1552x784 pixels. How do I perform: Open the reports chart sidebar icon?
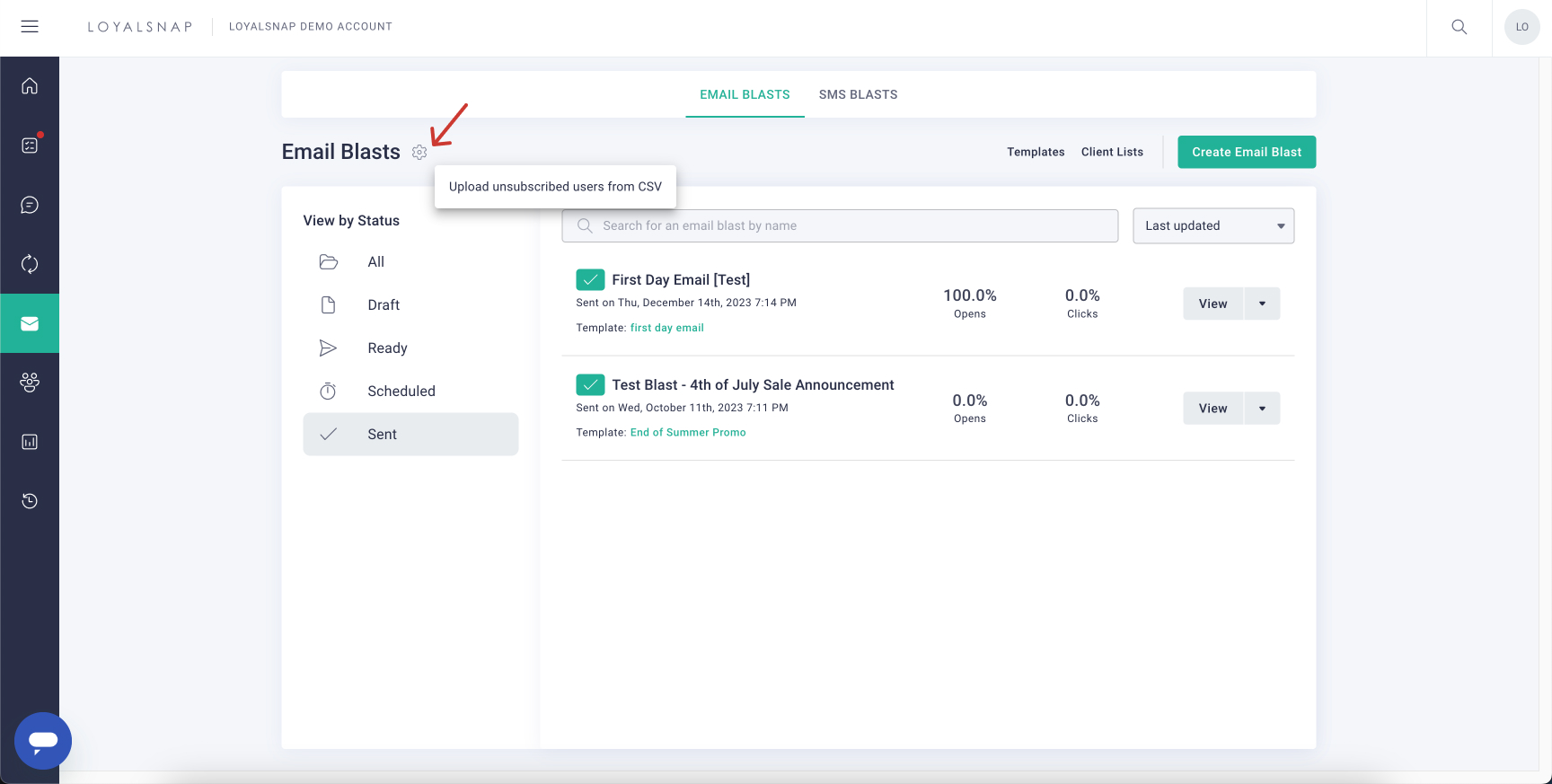pos(30,442)
